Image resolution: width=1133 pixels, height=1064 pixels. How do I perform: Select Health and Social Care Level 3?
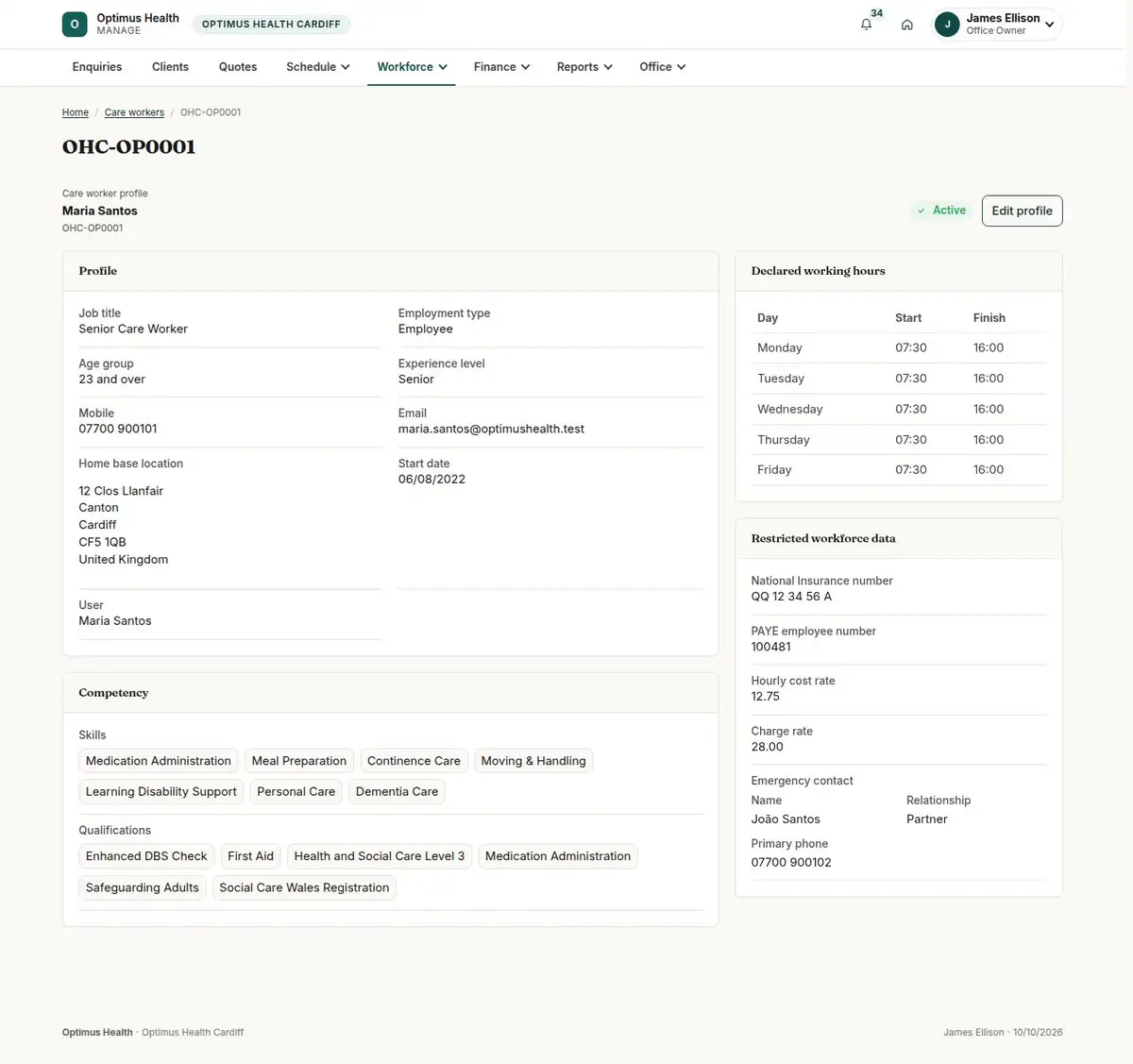[380, 856]
